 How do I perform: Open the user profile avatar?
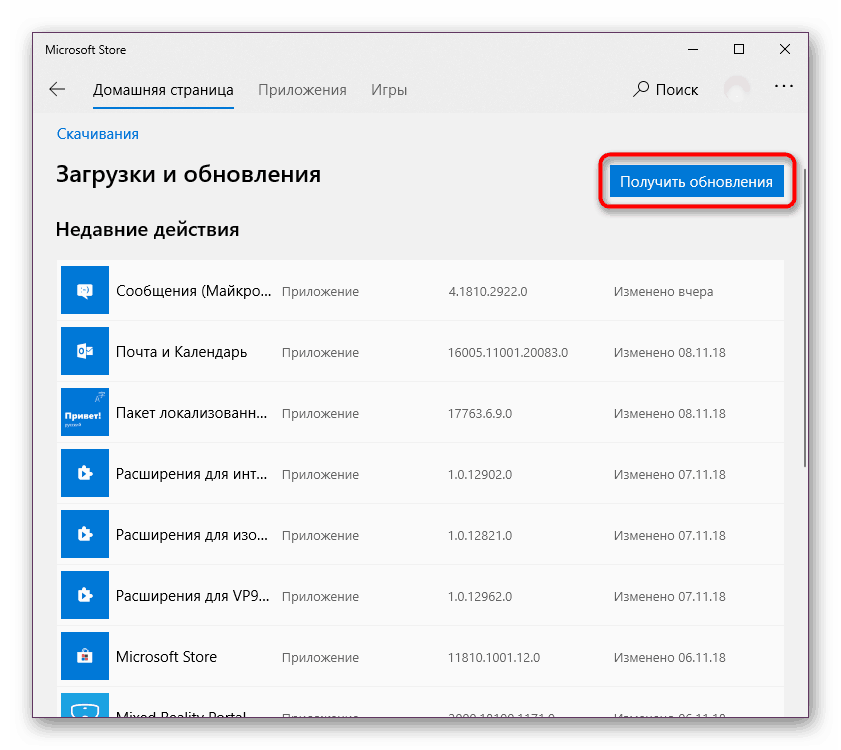(737, 89)
